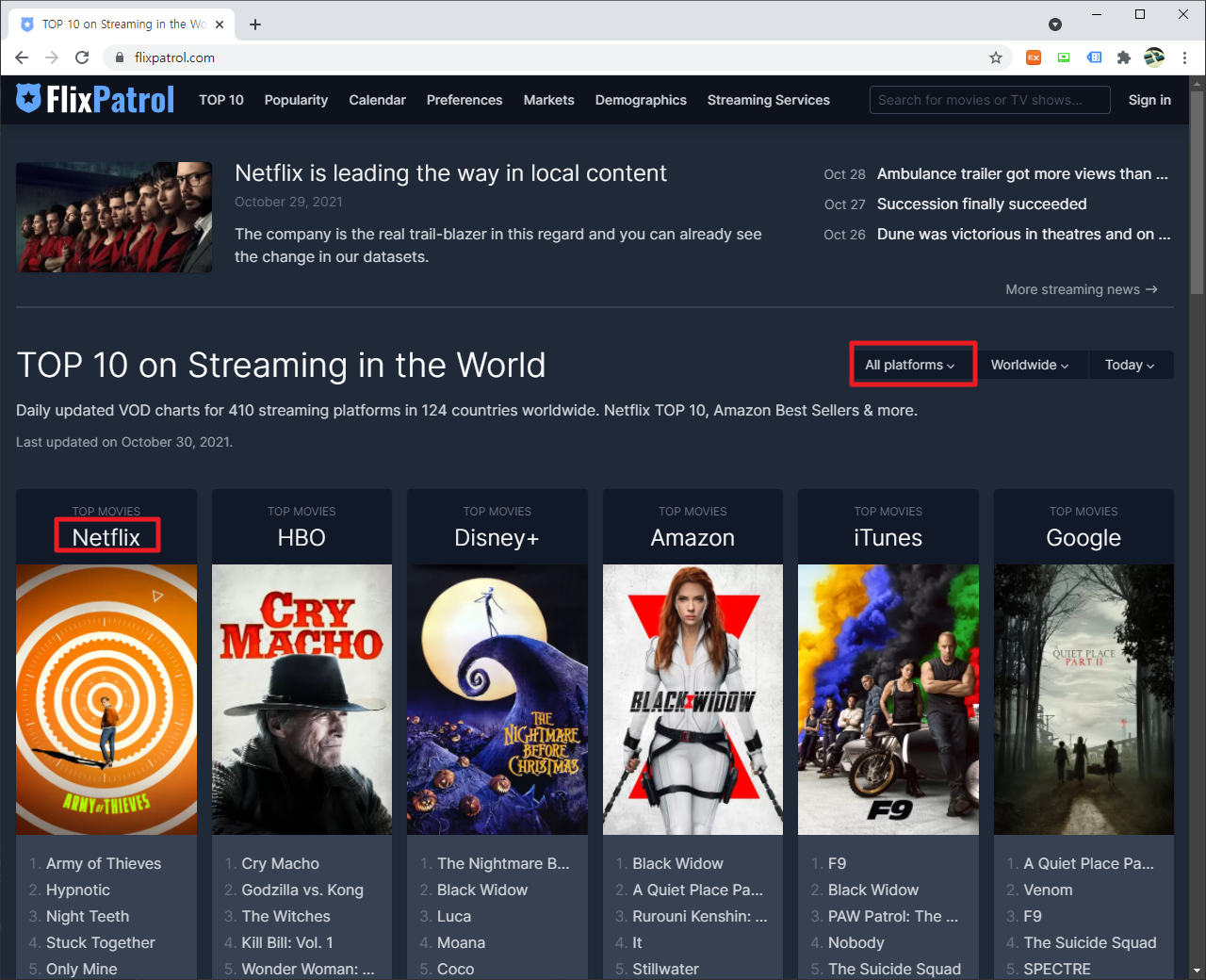Click F9 movie poster

point(888,699)
